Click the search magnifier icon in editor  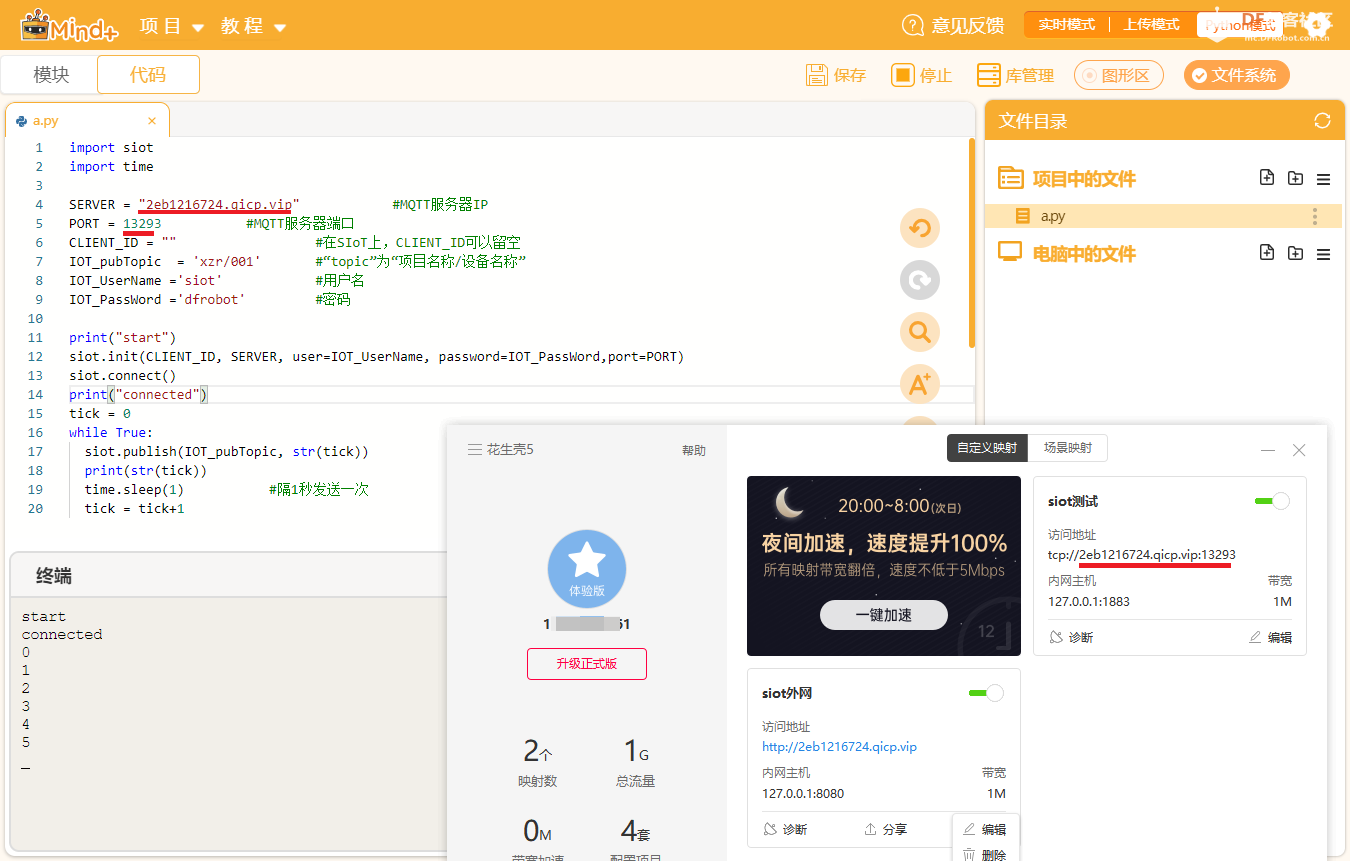[919, 332]
